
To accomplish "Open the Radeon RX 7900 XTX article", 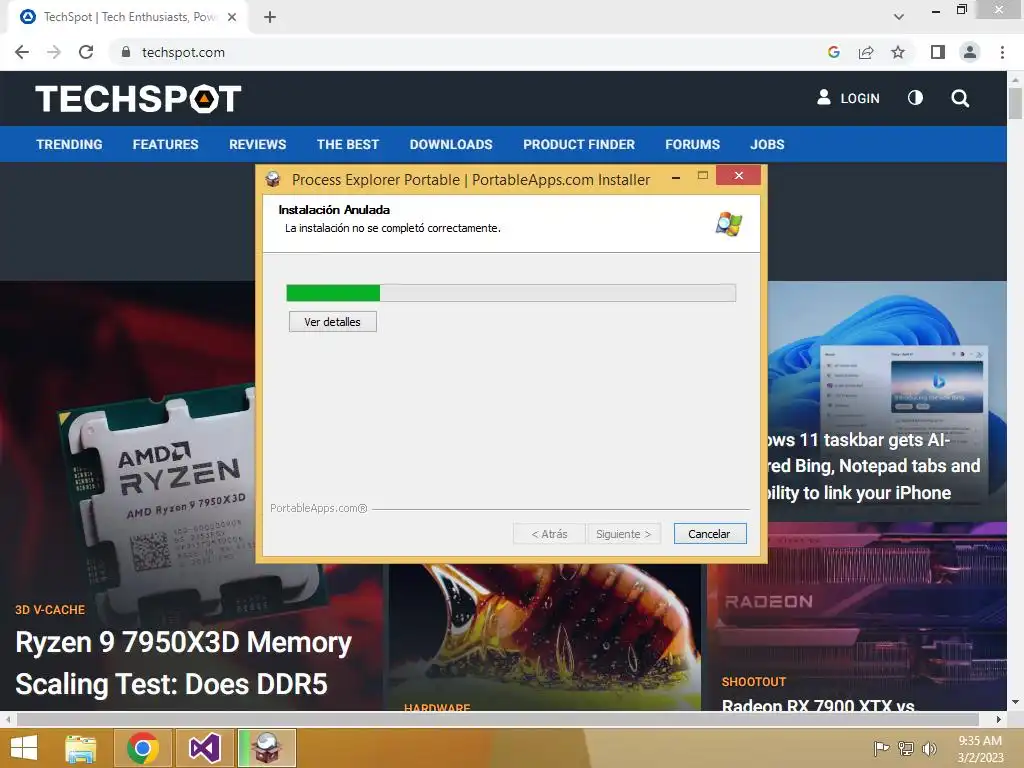I will [x=818, y=705].
